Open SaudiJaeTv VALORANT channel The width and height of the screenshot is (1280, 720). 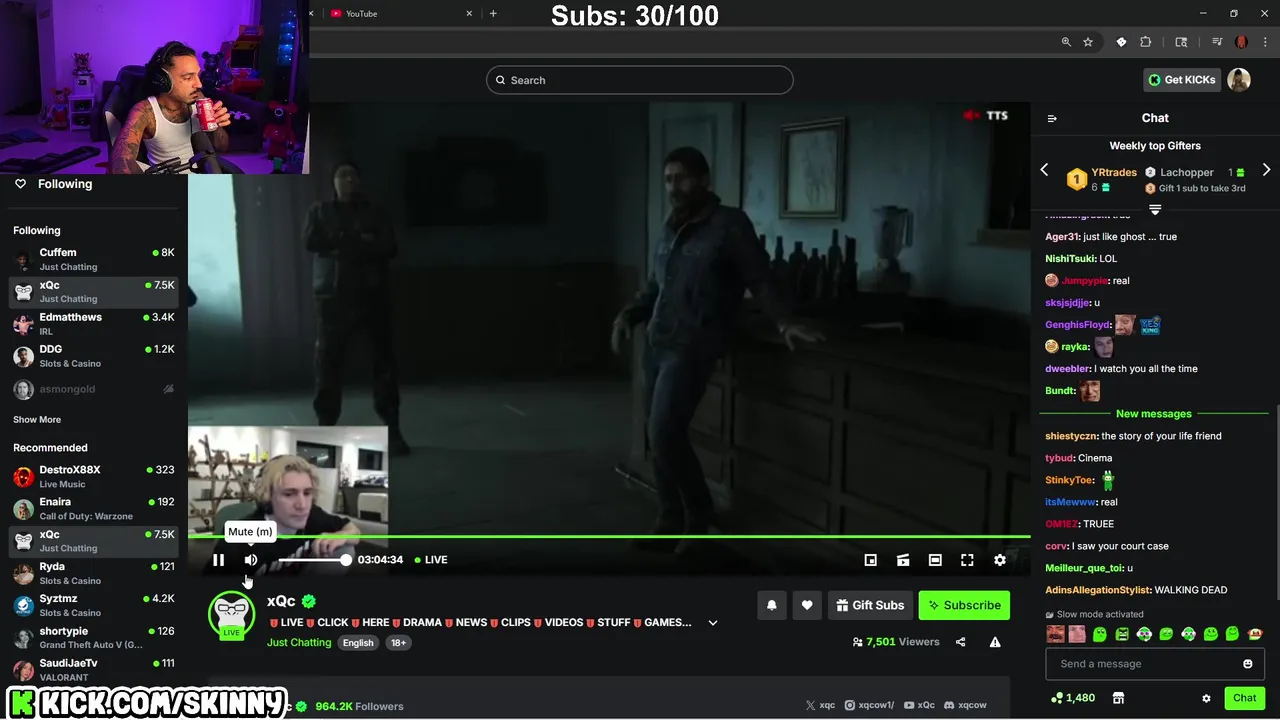click(x=94, y=670)
